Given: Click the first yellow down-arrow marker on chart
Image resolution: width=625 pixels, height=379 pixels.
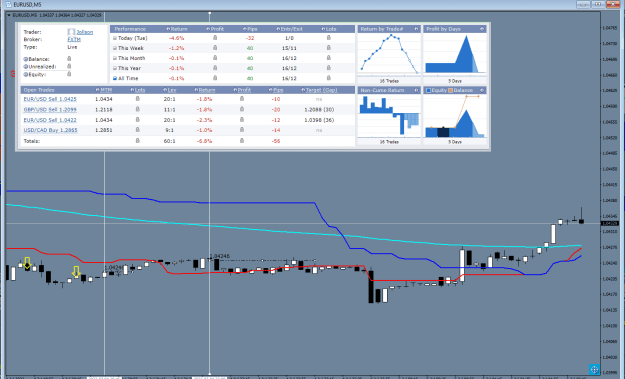Looking at the screenshot, I should [x=27, y=263].
